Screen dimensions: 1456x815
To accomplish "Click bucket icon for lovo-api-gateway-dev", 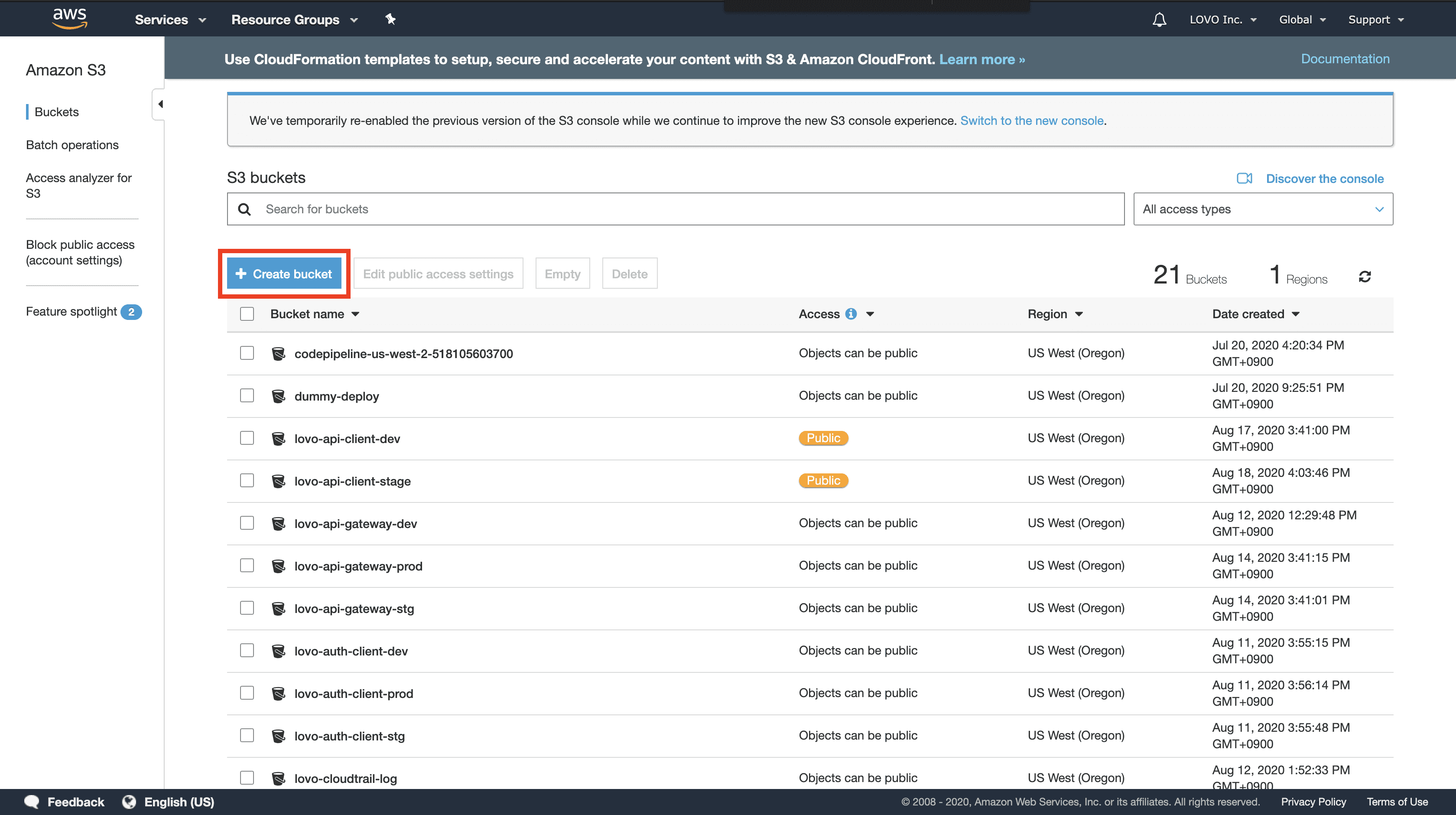I will point(278,523).
